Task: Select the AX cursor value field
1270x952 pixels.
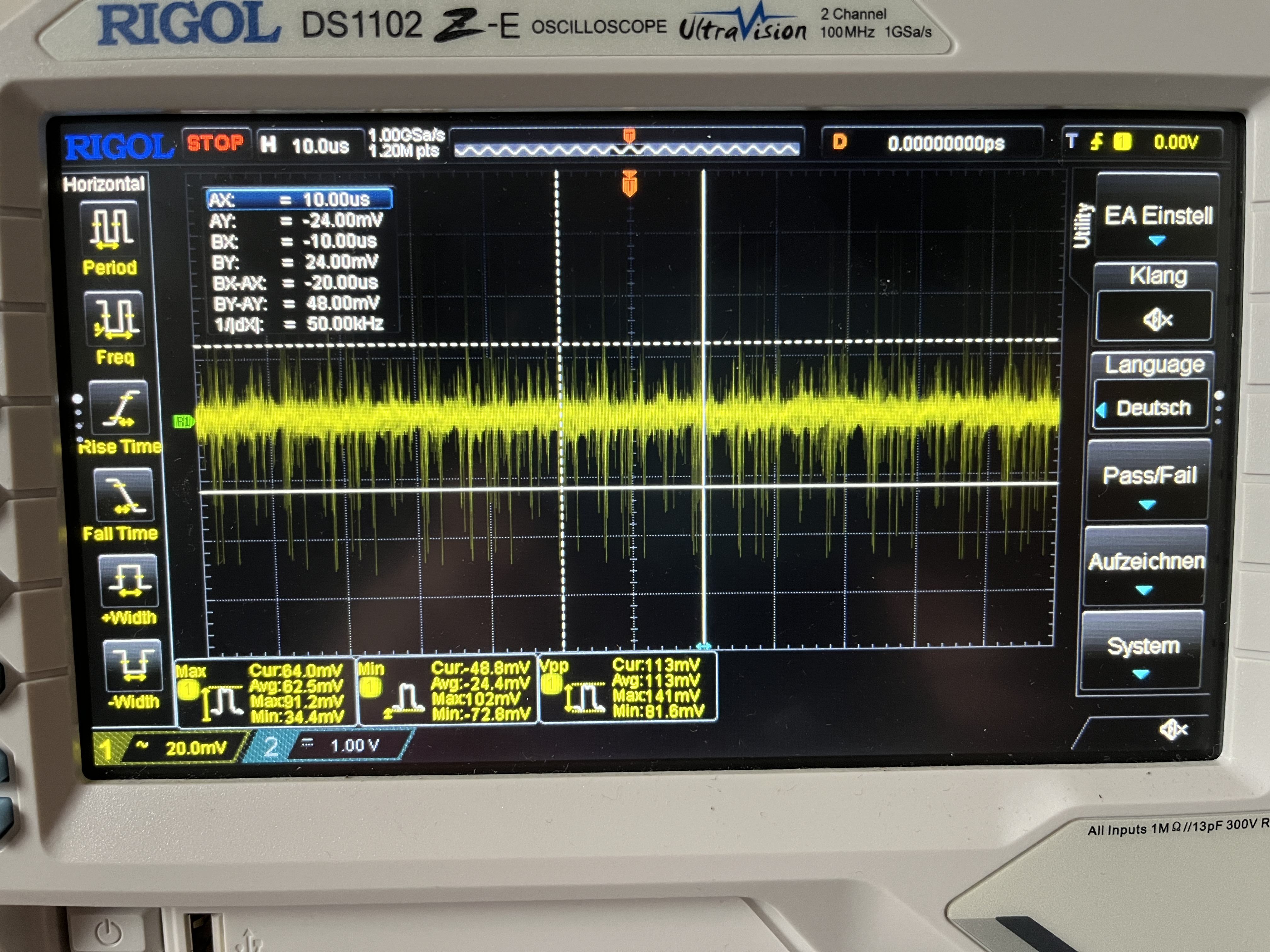Action: coord(300,199)
